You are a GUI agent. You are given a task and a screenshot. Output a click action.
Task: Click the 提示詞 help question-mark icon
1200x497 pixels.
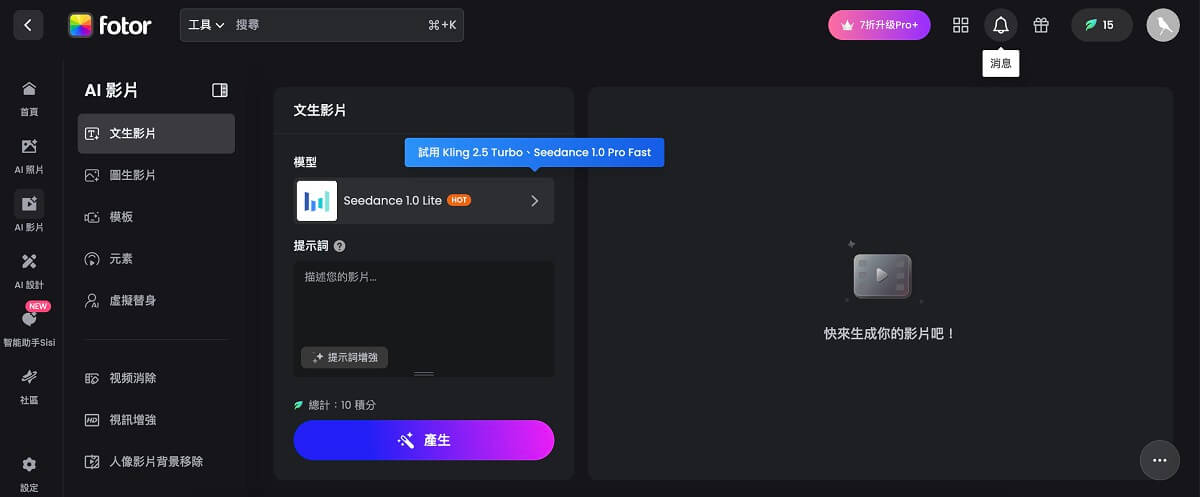(340, 246)
